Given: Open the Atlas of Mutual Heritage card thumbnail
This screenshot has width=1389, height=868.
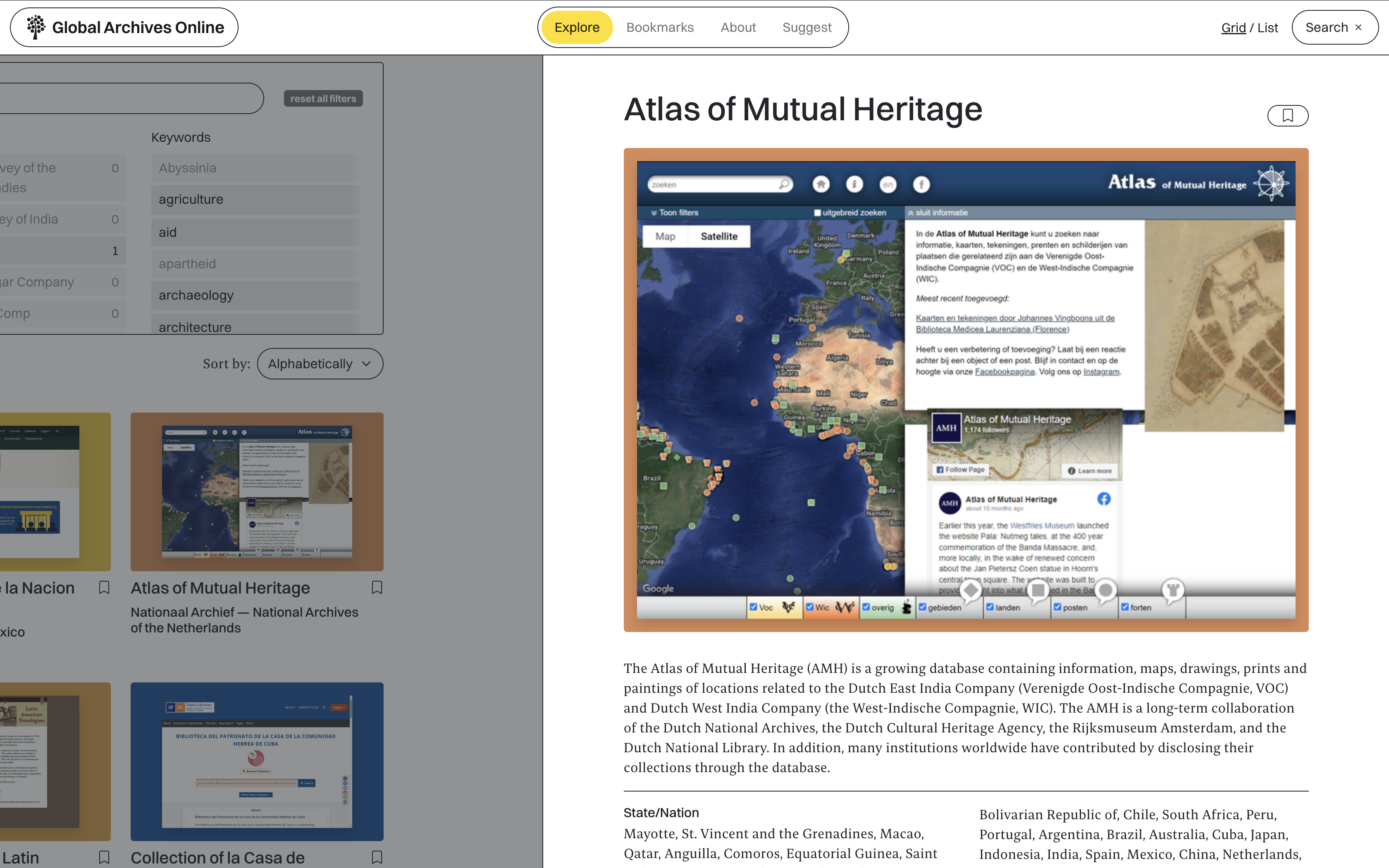Looking at the screenshot, I should pos(257,491).
